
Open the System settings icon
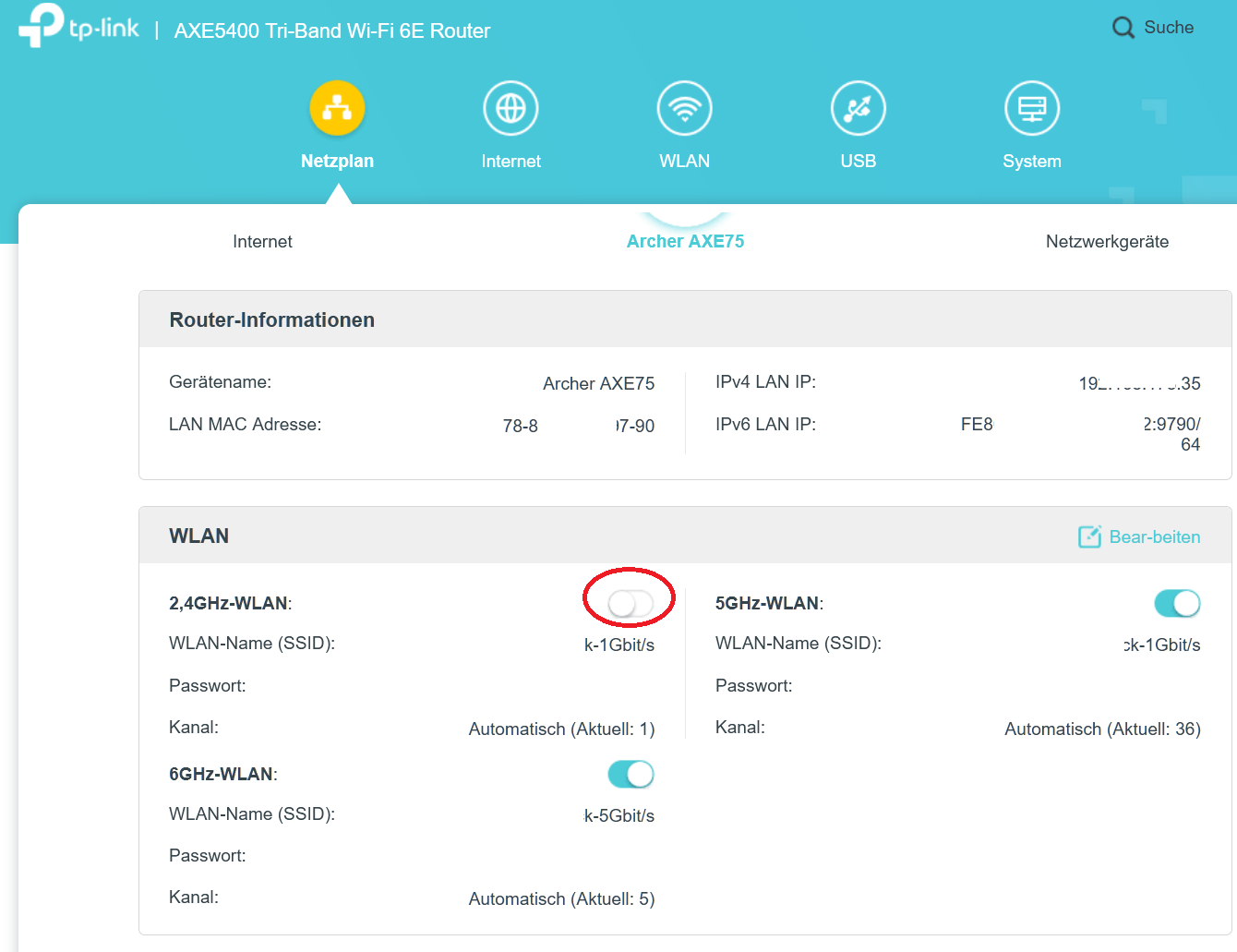(x=1031, y=109)
